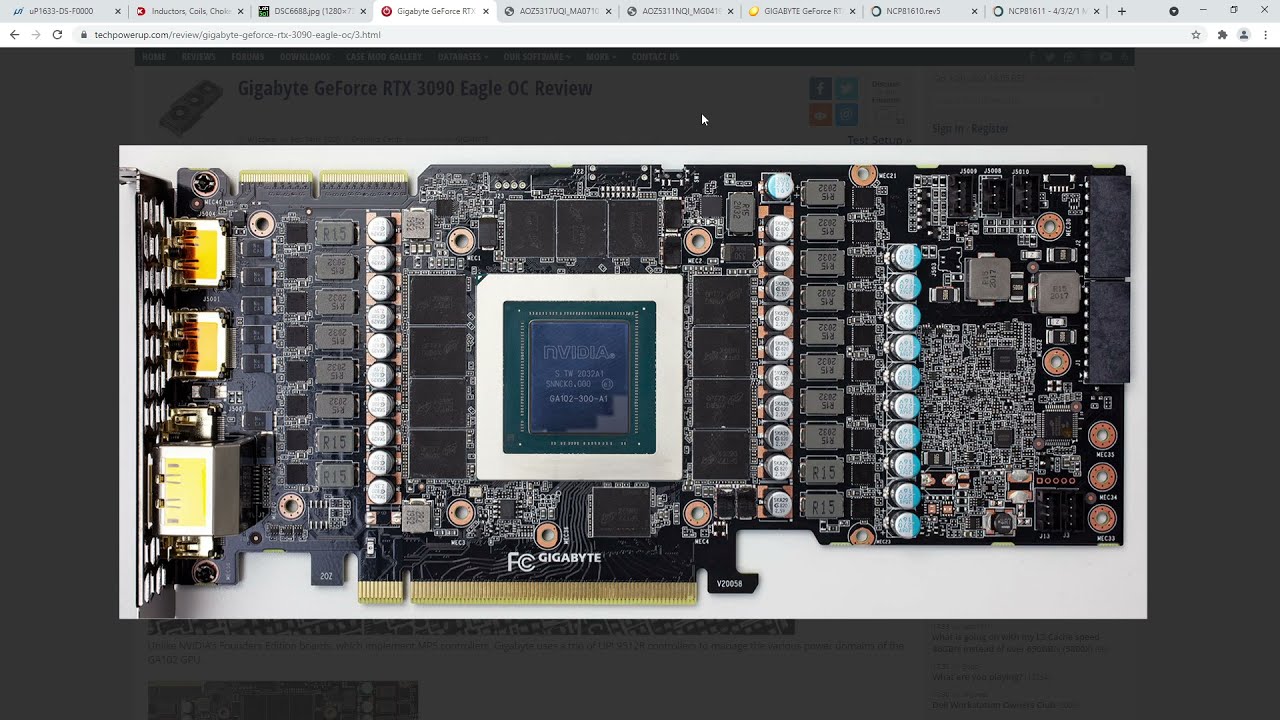1280x720 pixels.
Task: Expand the DATABASES nav dropdown
Action: click(463, 57)
